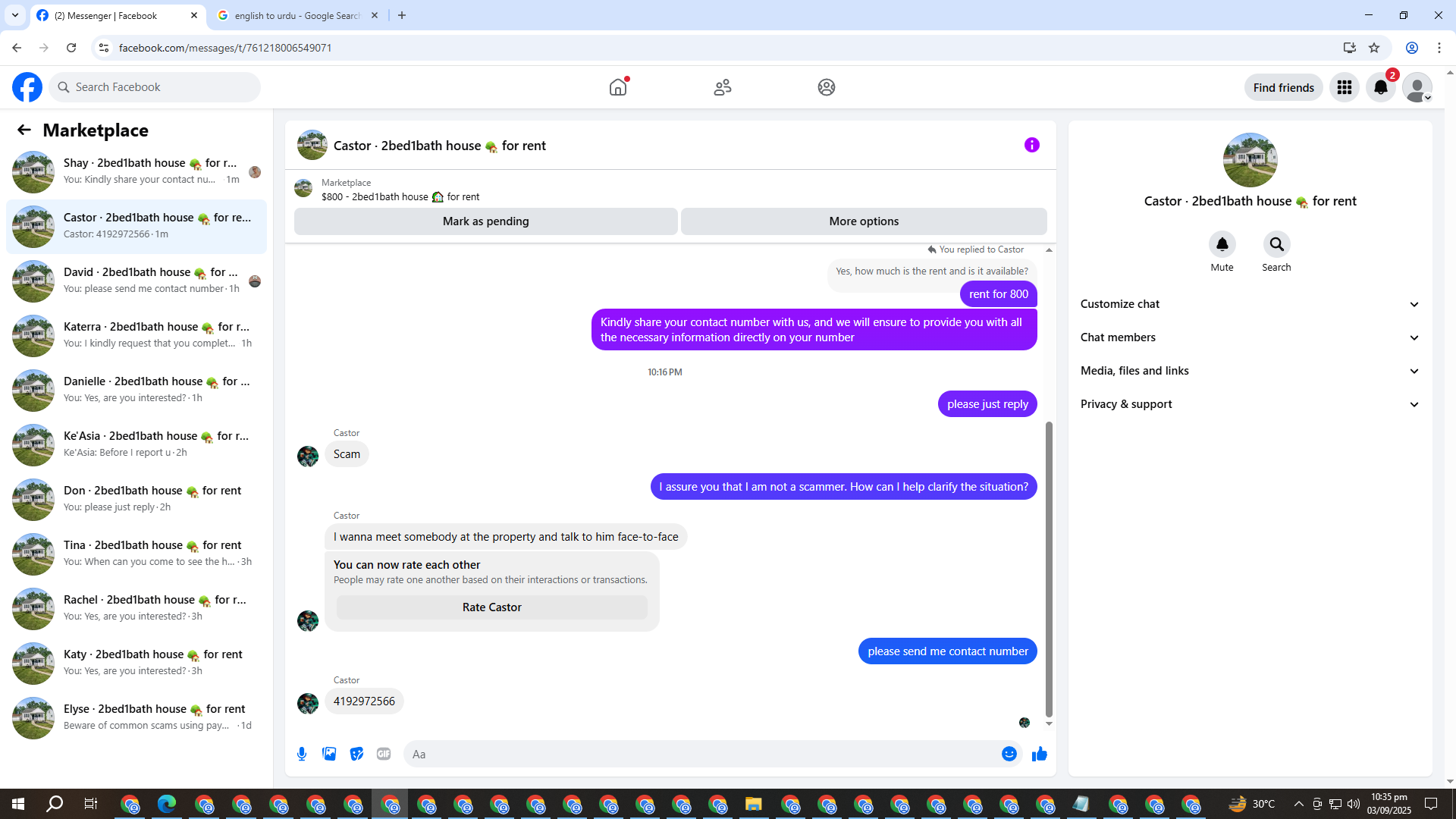This screenshot has width=1456, height=819.
Task: Click the chat message scrollbar
Action: 1049,569
